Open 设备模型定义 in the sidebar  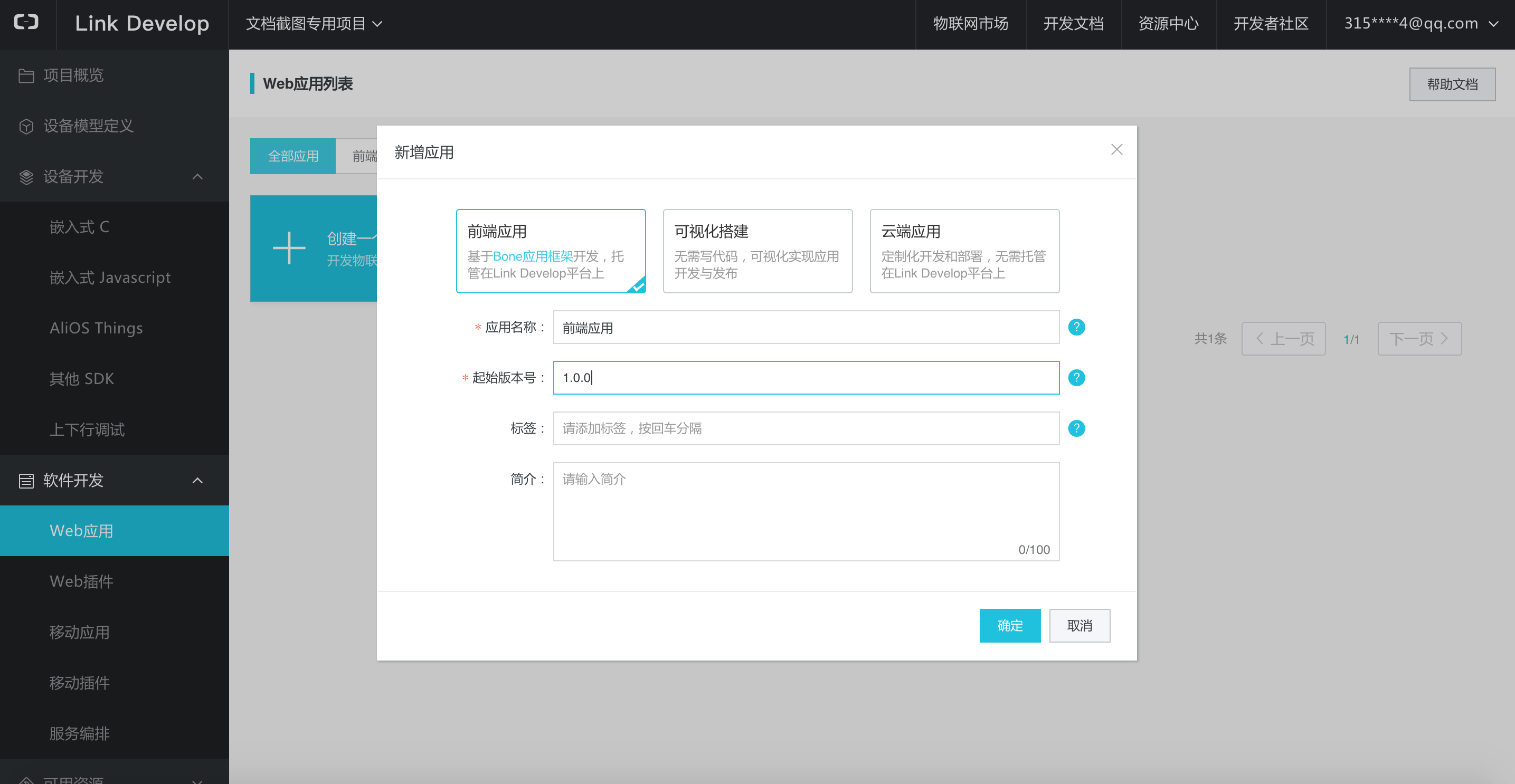(114, 126)
